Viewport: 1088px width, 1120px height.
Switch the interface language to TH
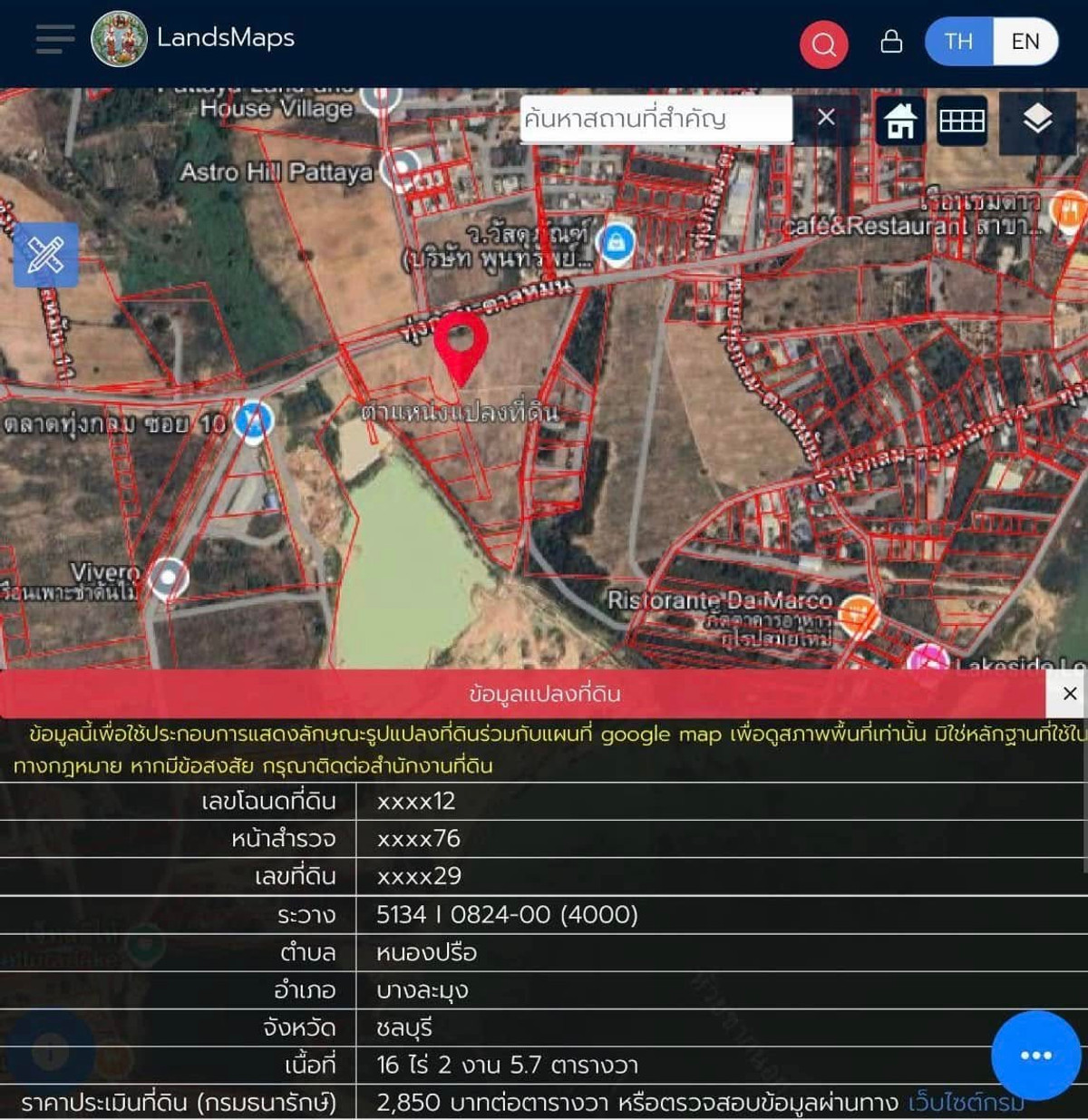tap(958, 42)
